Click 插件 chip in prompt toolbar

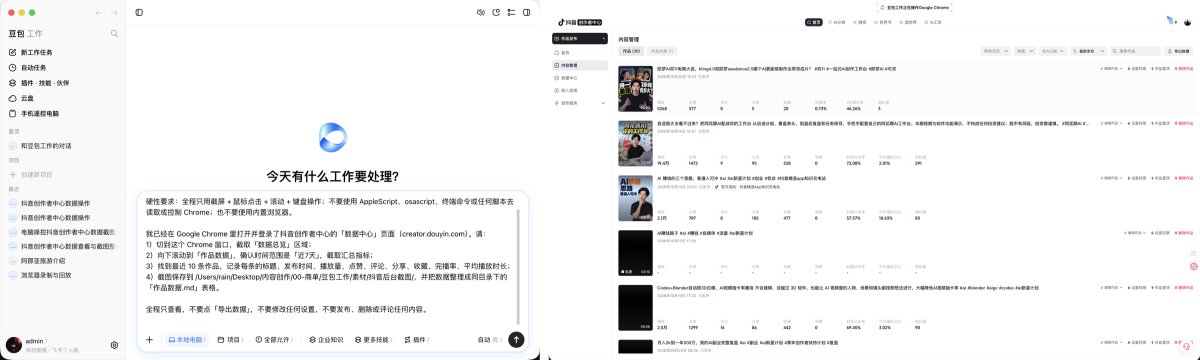tap(416, 339)
